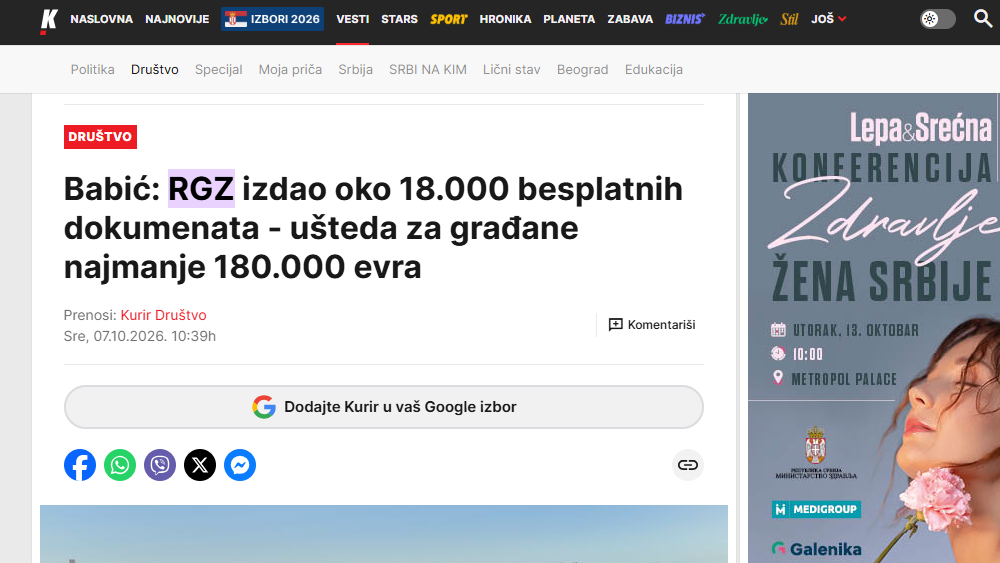Open NAJNOVIJE in top menu
1000x563 pixels.
(177, 19)
